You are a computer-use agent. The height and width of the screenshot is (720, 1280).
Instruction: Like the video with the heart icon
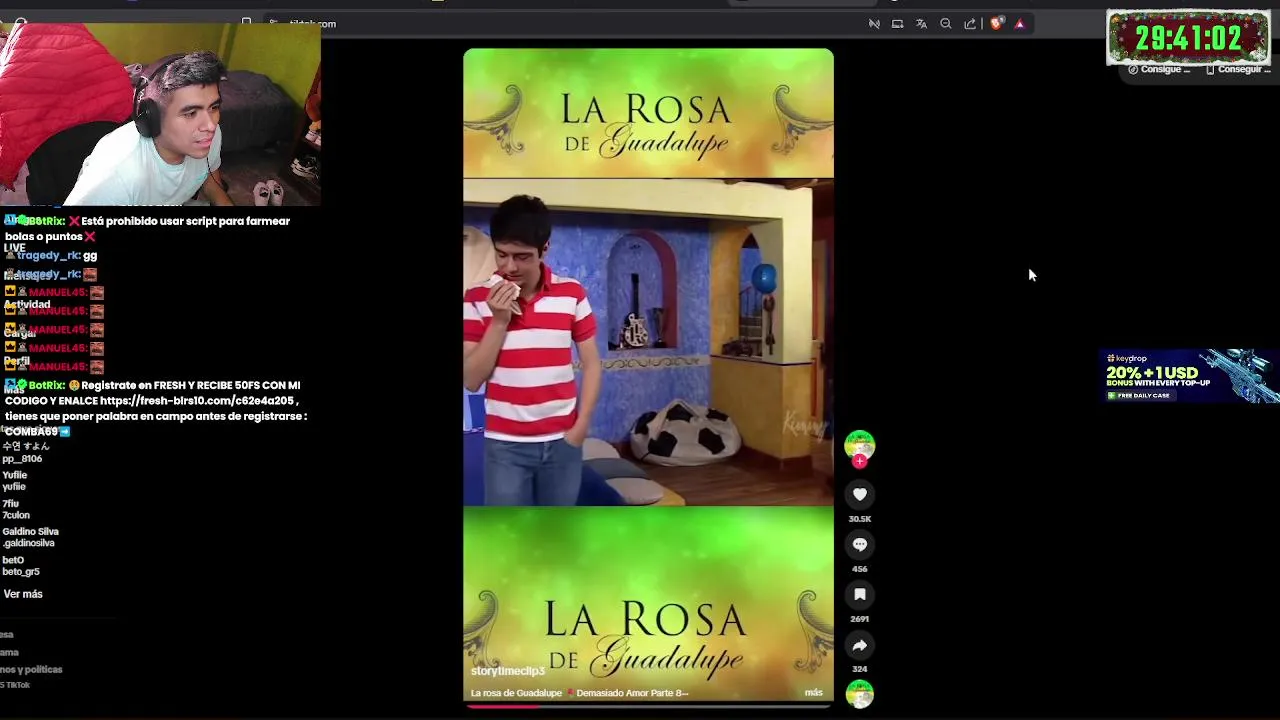pyautogui.click(x=859, y=494)
